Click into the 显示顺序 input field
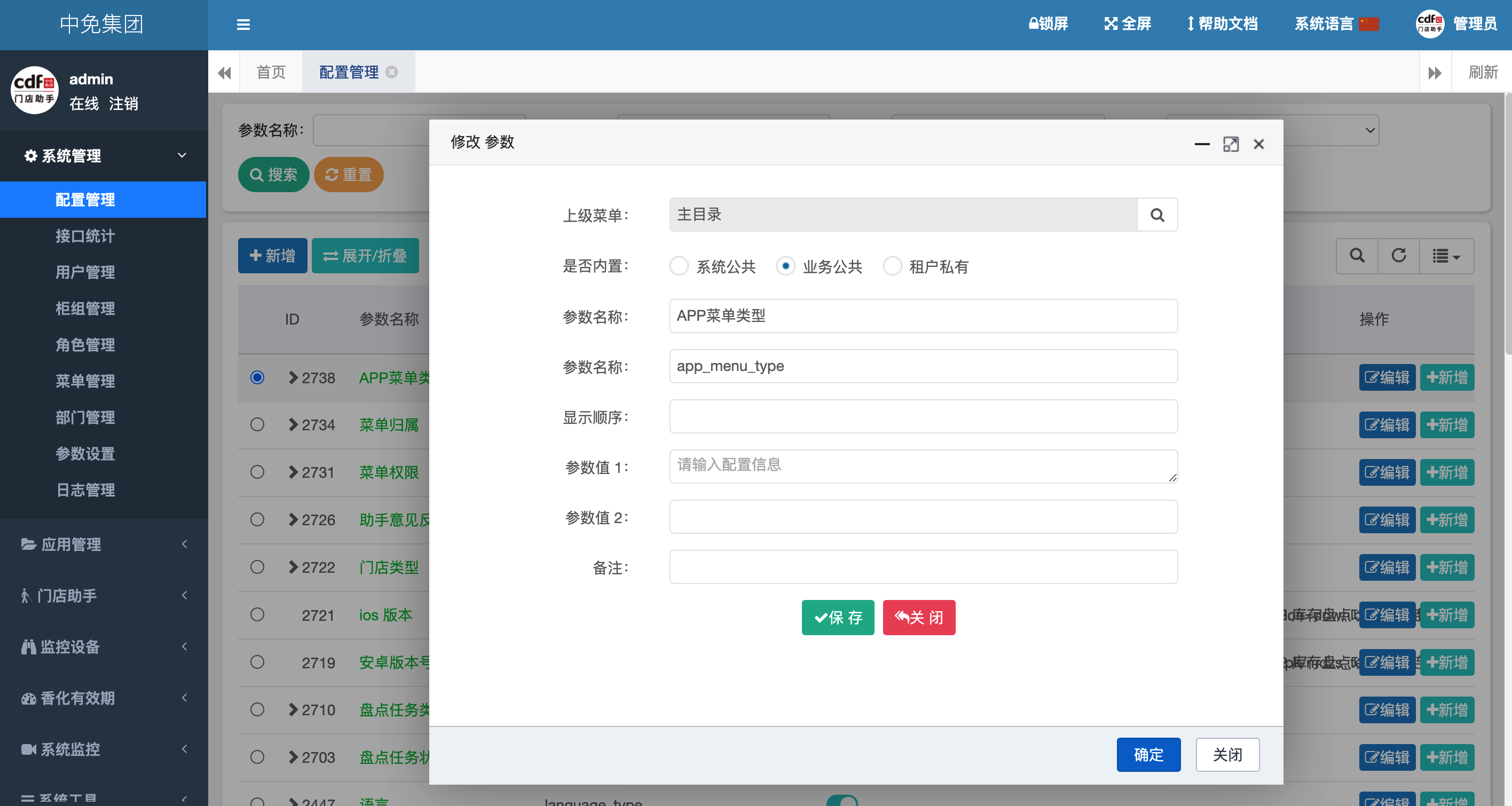 923,416
